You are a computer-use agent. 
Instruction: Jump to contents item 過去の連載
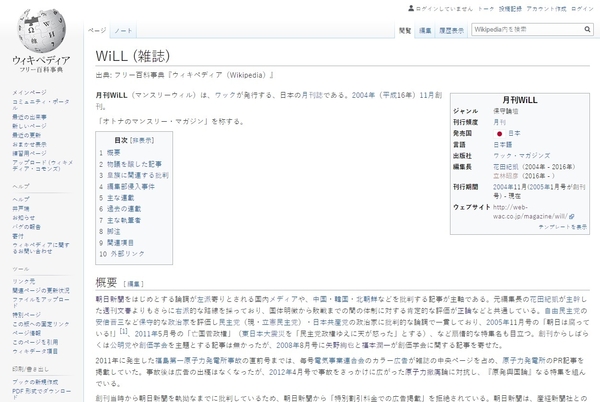120,209
